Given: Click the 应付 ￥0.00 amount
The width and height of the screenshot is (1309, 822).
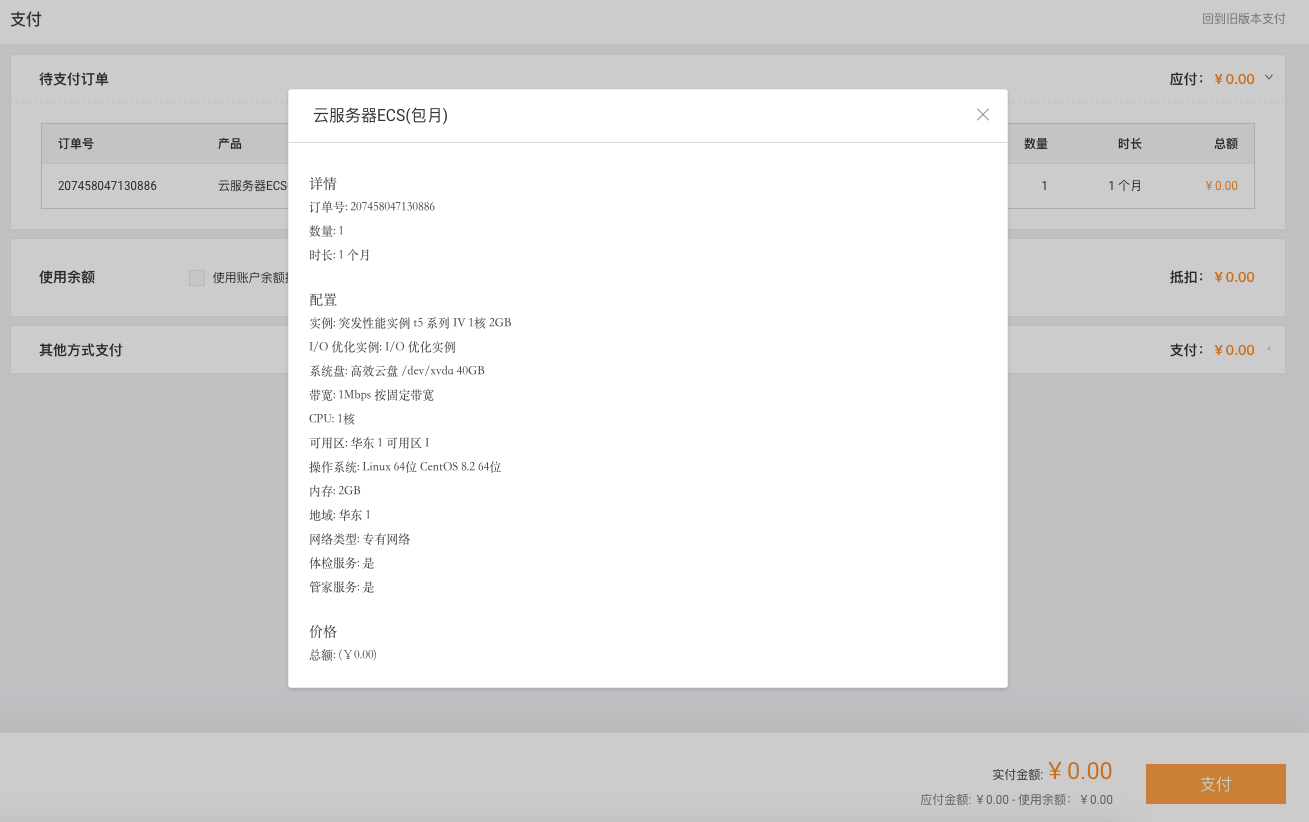Looking at the screenshot, I should click(1234, 79).
